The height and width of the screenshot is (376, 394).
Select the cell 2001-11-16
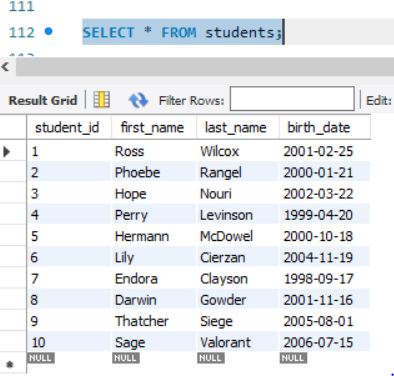325,300
